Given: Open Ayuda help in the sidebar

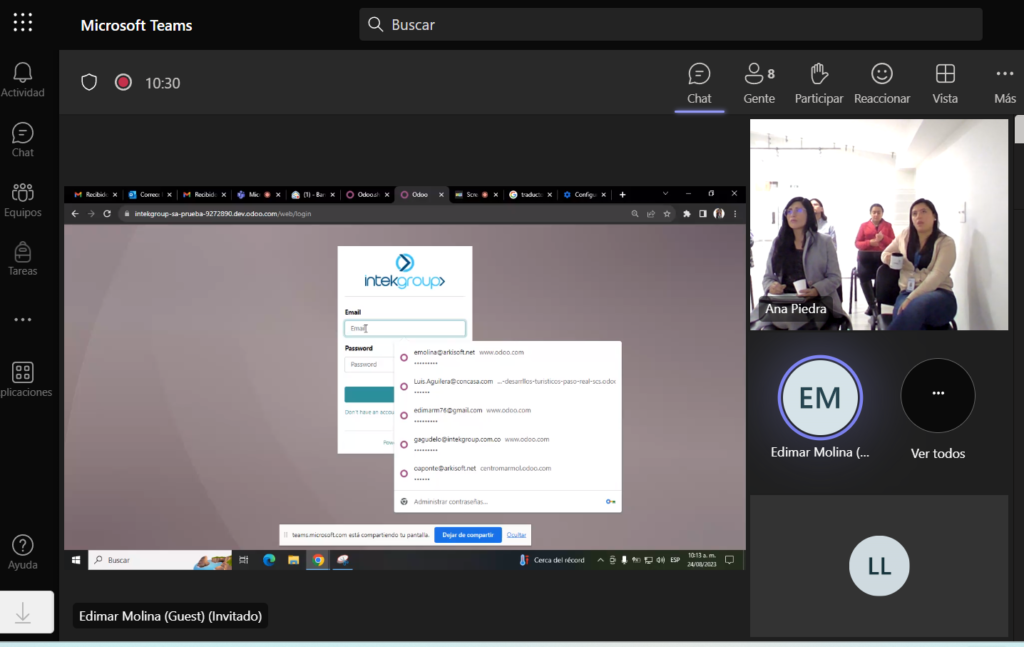Looking at the screenshot, I should tap(23, 552).
